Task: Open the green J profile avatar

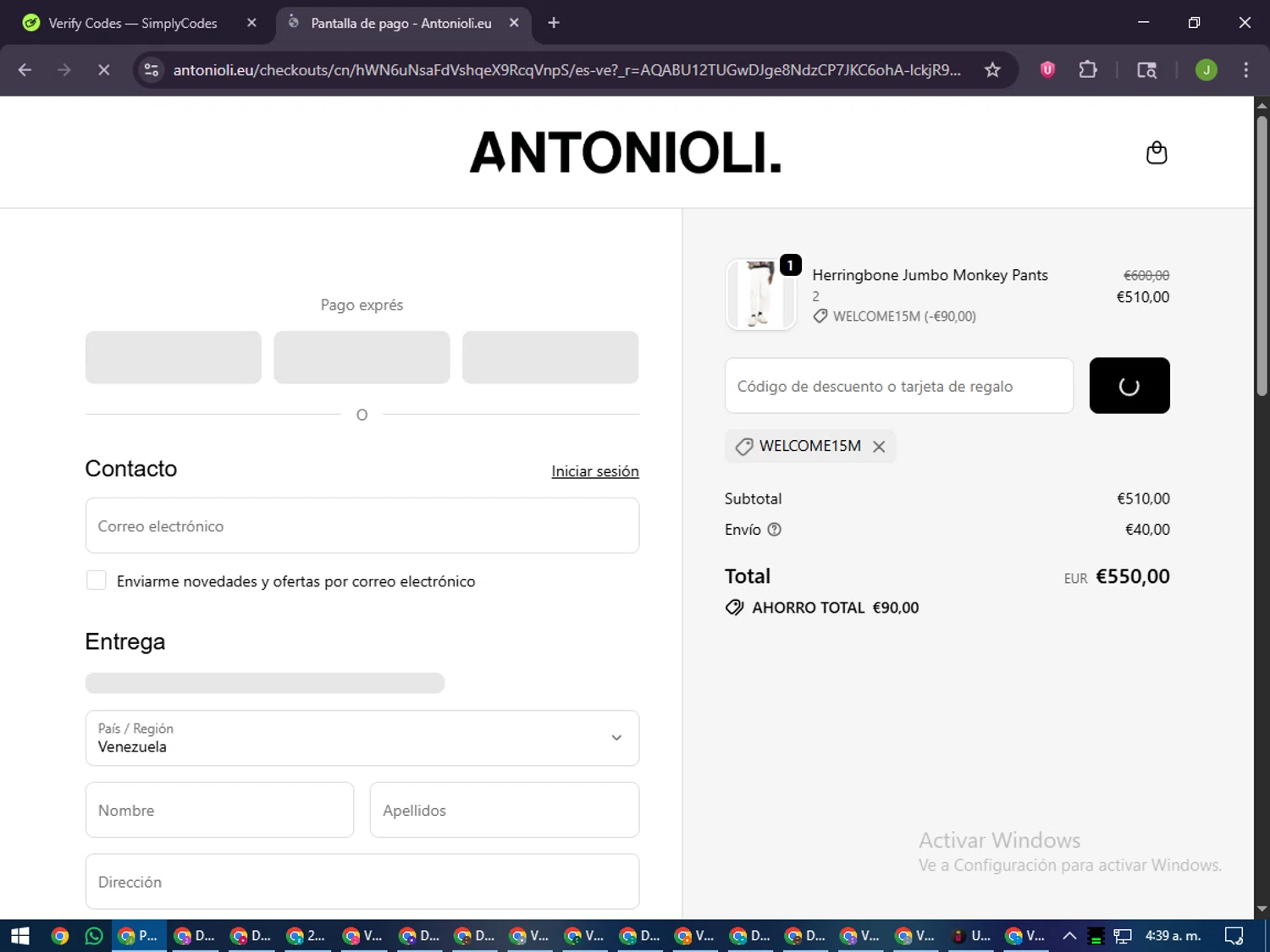Action: (1206, 70)
